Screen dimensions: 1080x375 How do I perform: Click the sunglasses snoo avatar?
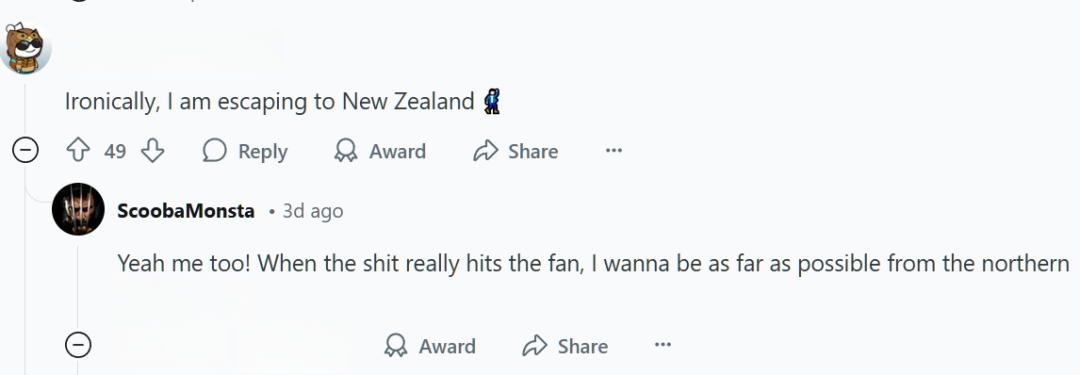click(x=25, y=48)
